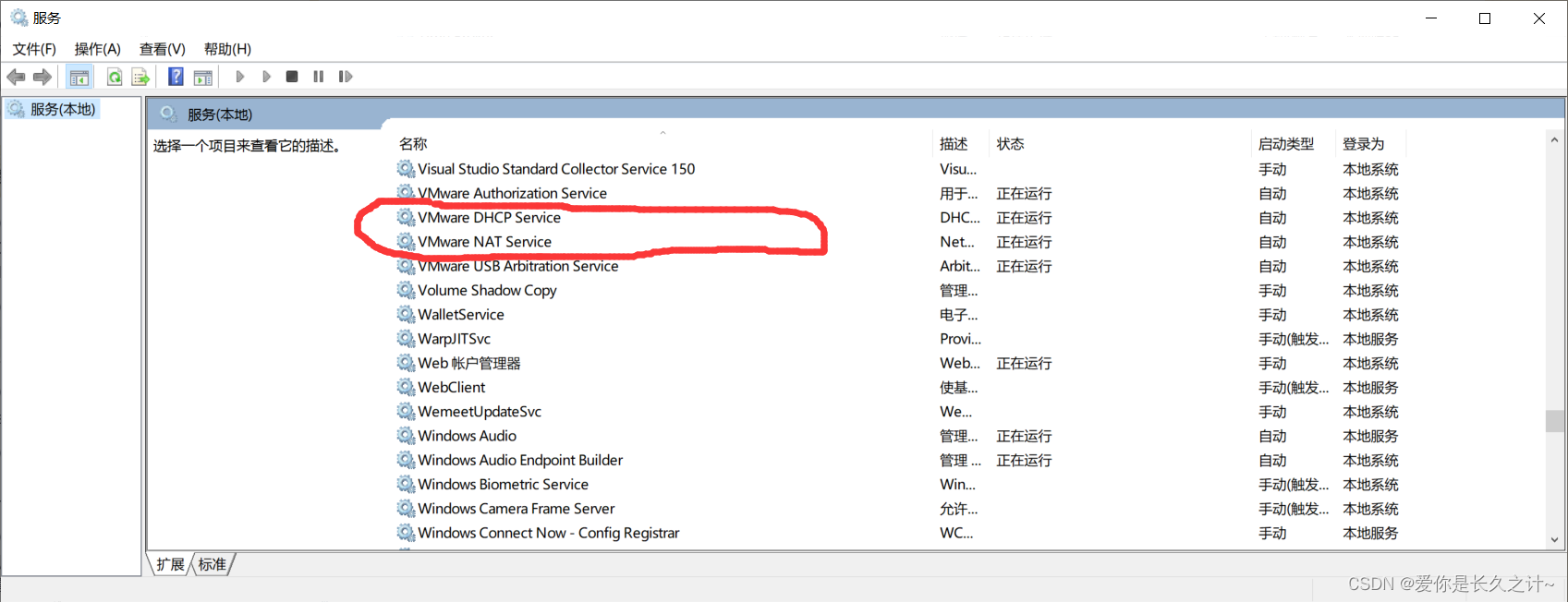This screenshot has width=1568, height=602.
Task: Select VMware NAT Service name
Action: 484,241
